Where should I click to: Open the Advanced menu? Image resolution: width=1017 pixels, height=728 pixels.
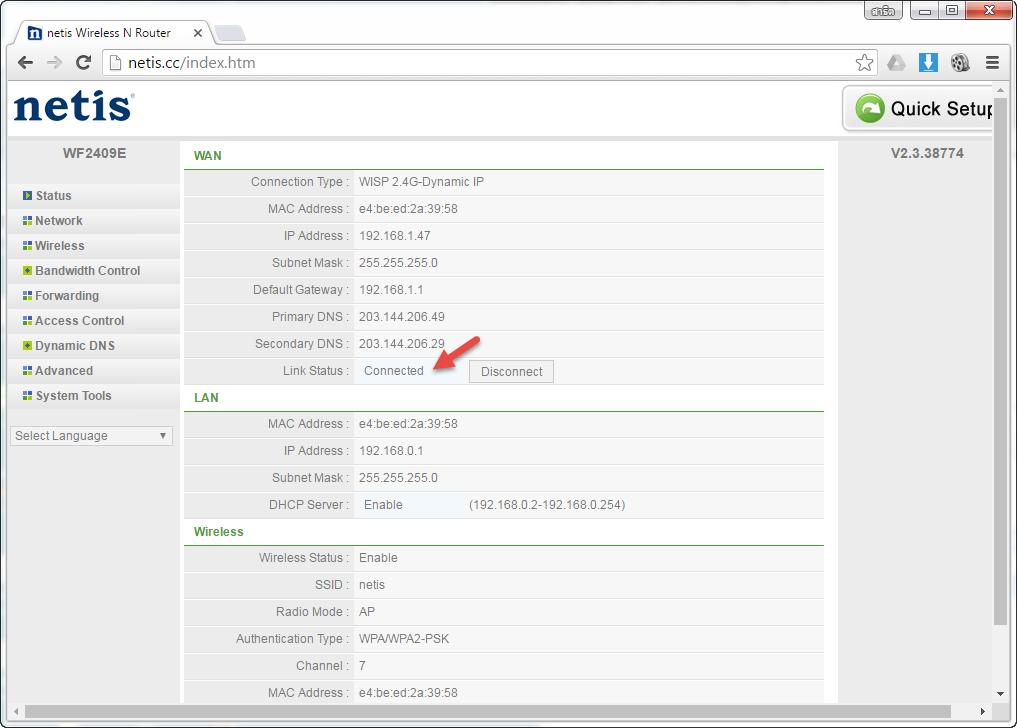click(64, 370)
